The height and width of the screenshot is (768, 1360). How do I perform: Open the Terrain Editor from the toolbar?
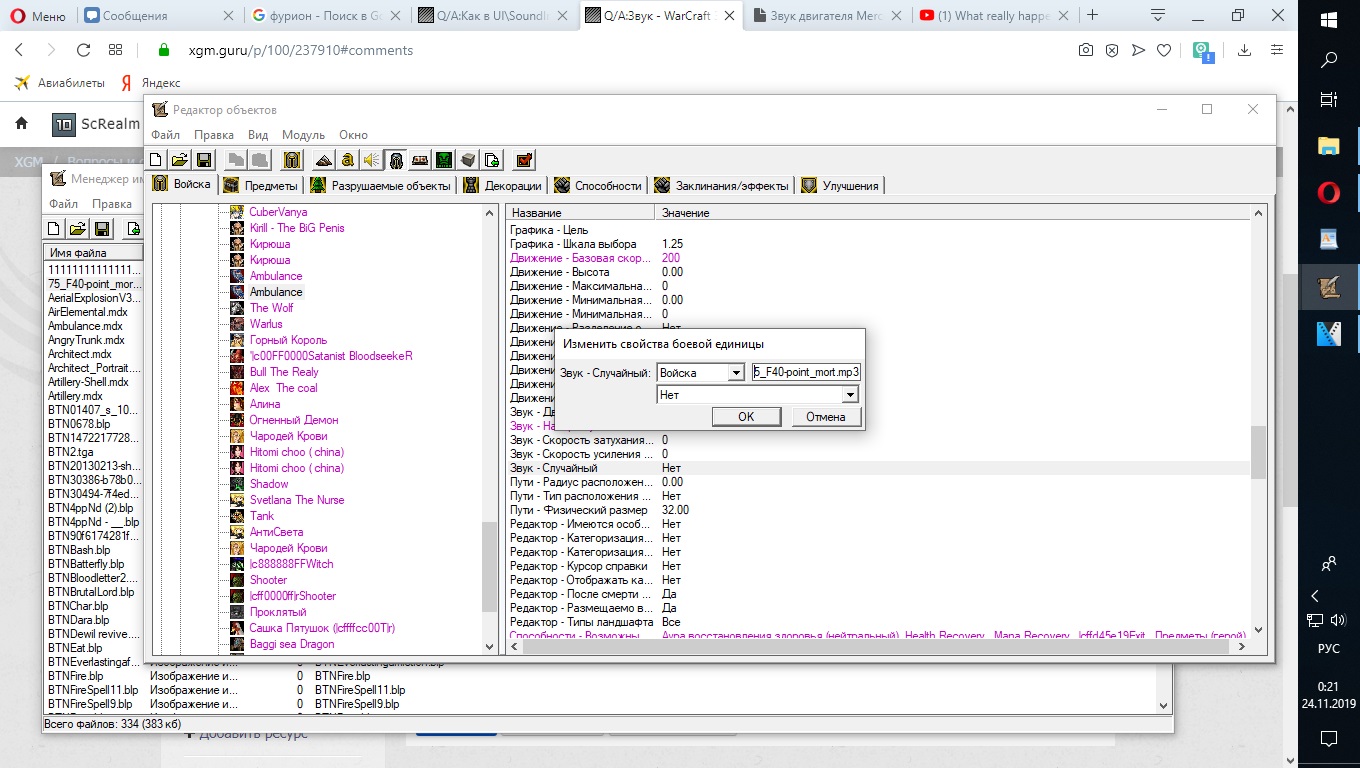(x=323, y=160)
